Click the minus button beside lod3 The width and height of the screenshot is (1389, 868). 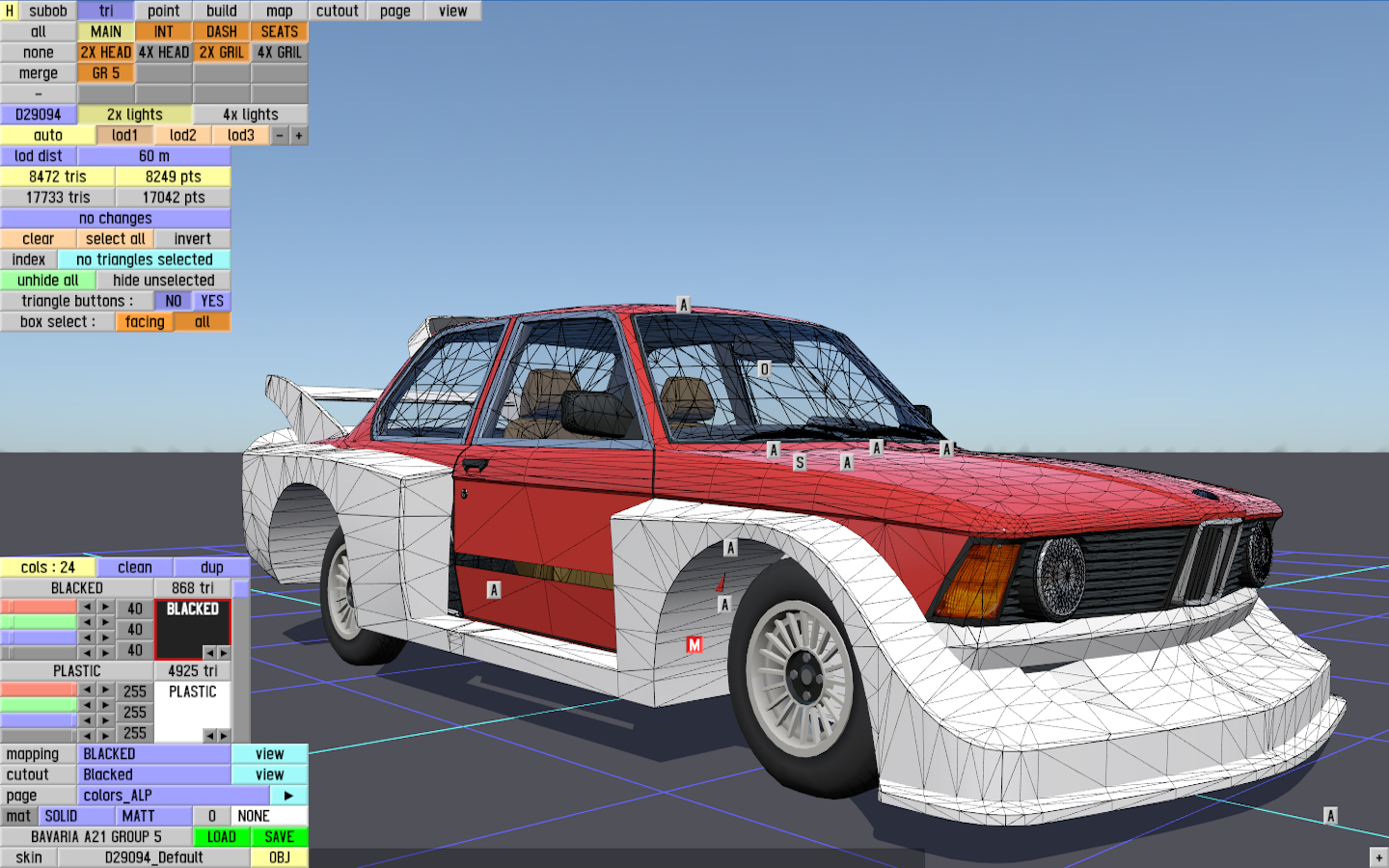pos(280,136)
